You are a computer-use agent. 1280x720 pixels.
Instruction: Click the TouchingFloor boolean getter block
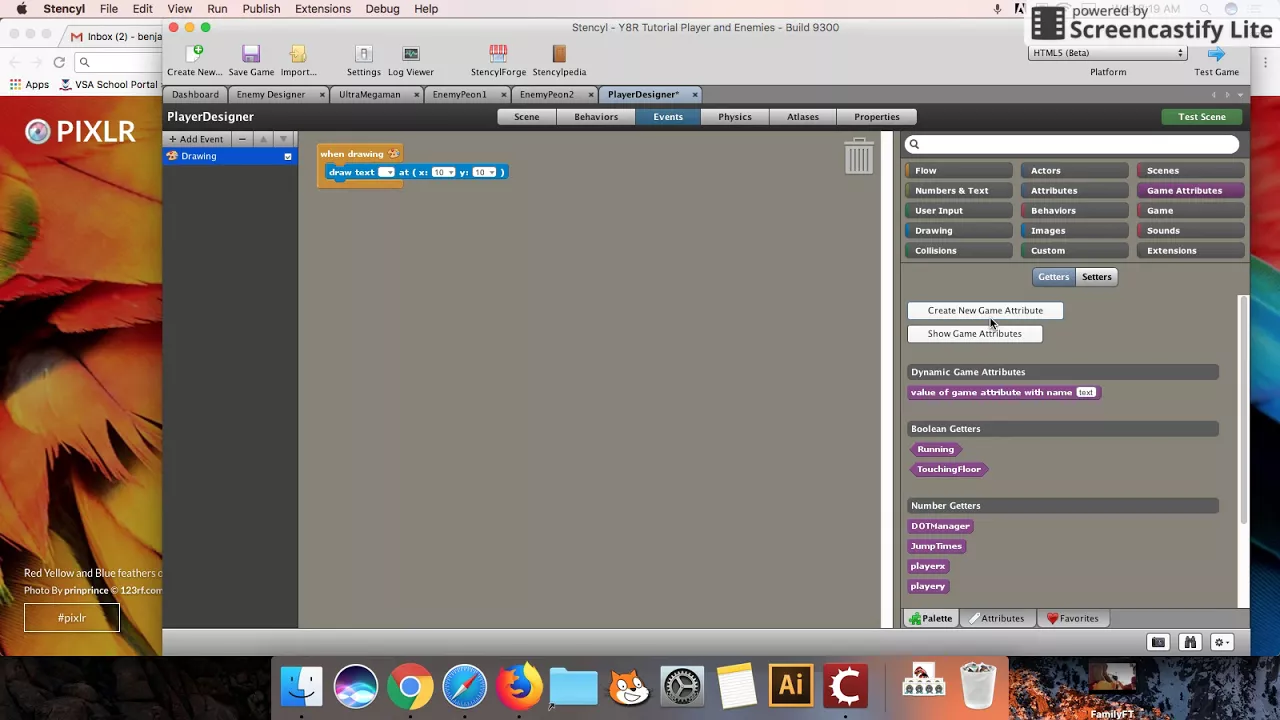click(949, 469)
